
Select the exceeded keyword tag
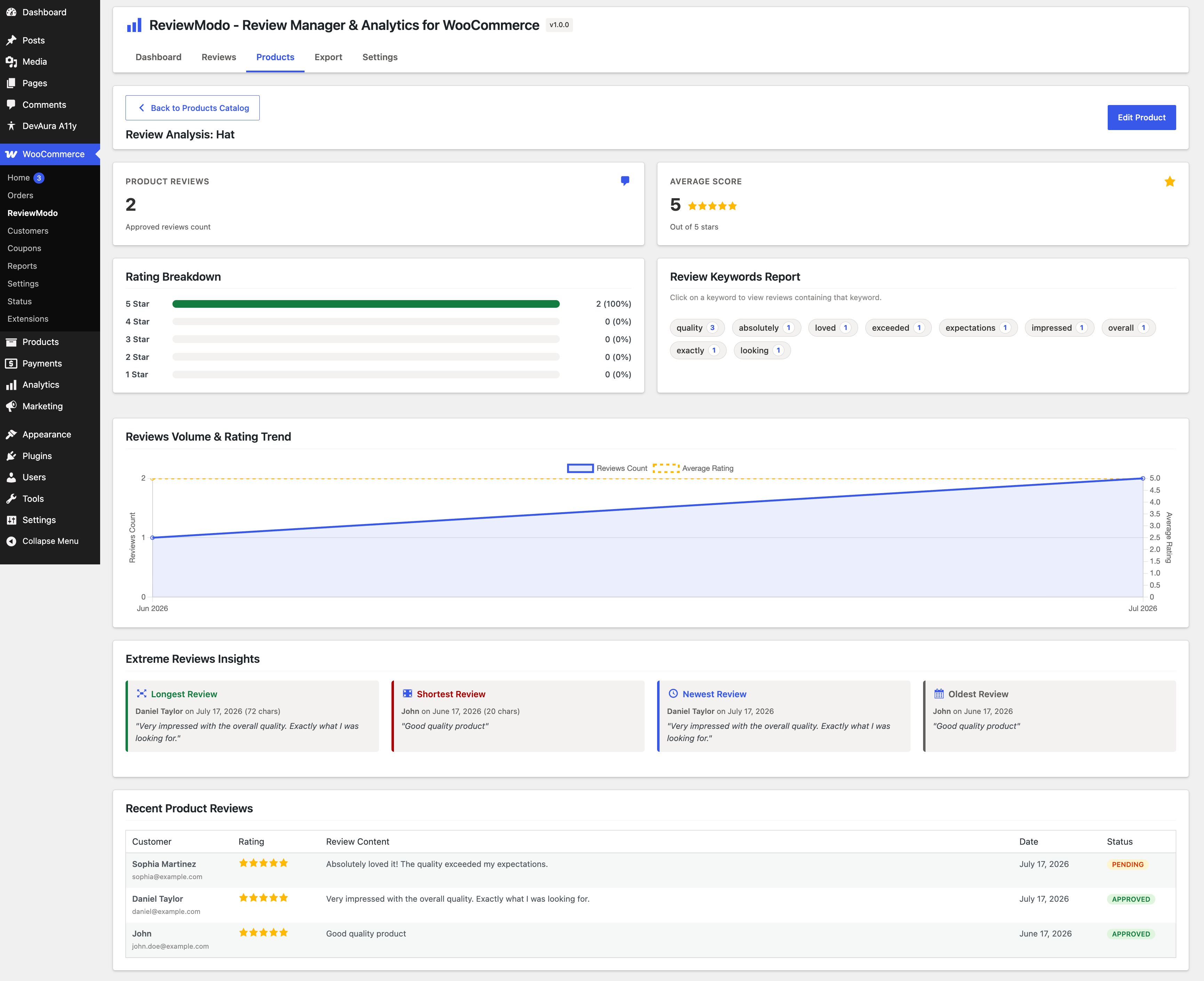pyautogui.click(x=898, y=328)
